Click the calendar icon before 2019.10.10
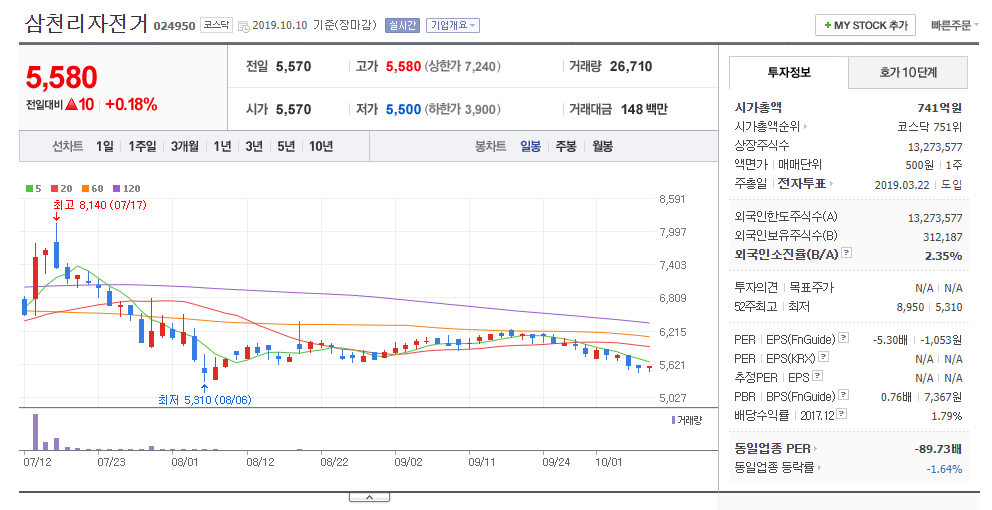Viewport: 992px width, 510px height. tap(244, 27)
